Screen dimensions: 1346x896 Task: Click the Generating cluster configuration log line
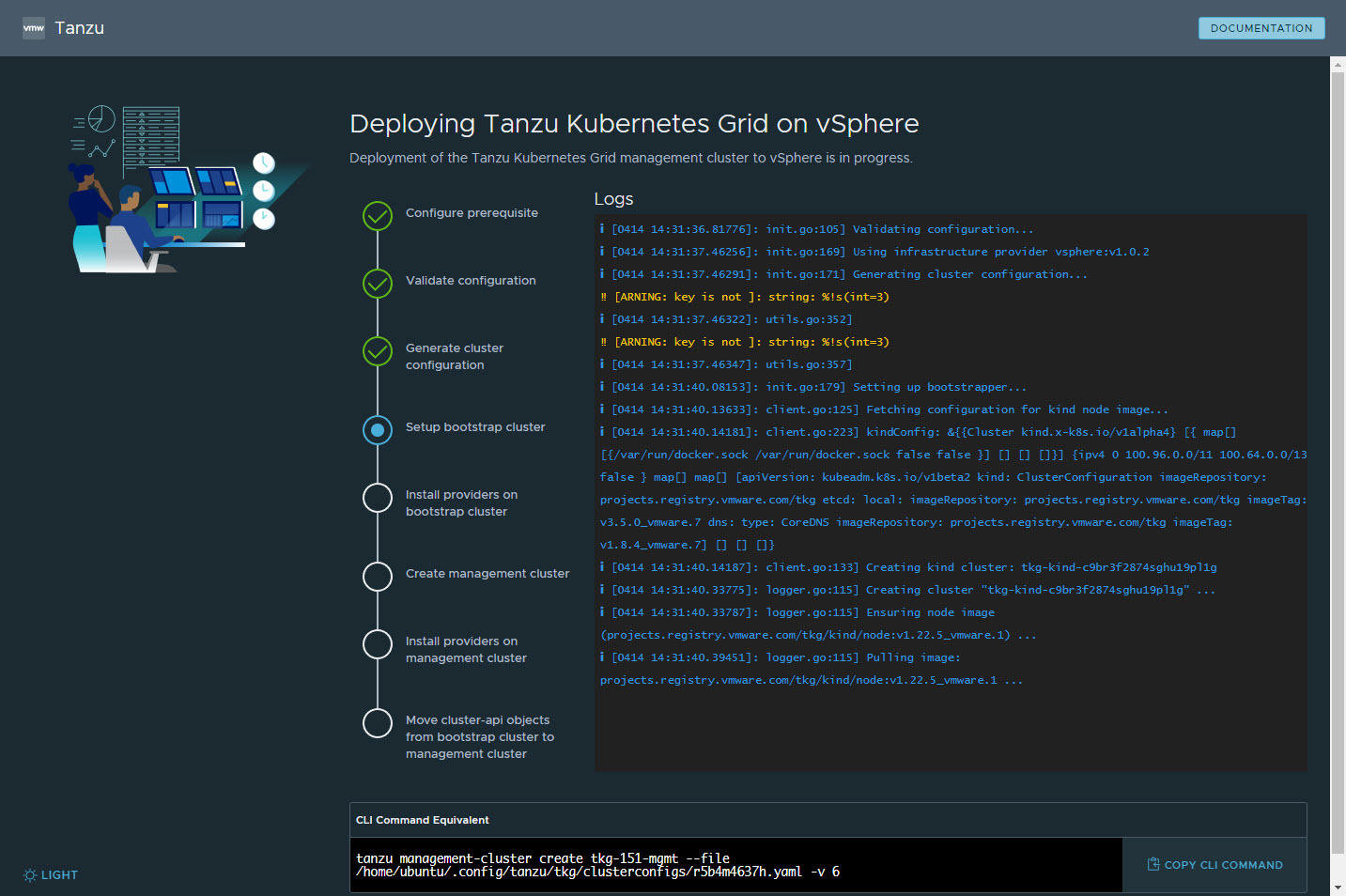tap(843, 274)
